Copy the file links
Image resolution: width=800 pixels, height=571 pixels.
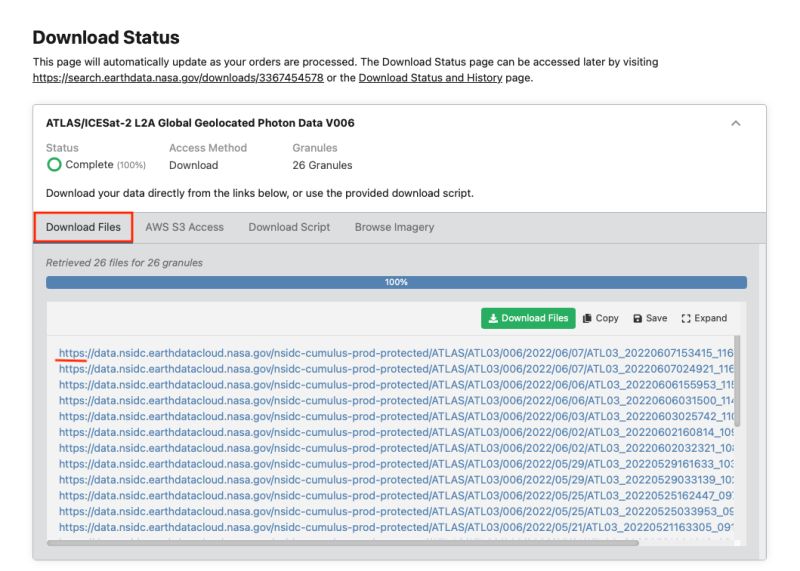601,318
